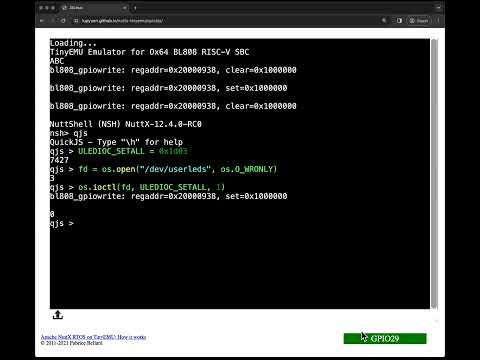Click the site info icon in the address bar

pyautogui.click(x=76, y=21)
